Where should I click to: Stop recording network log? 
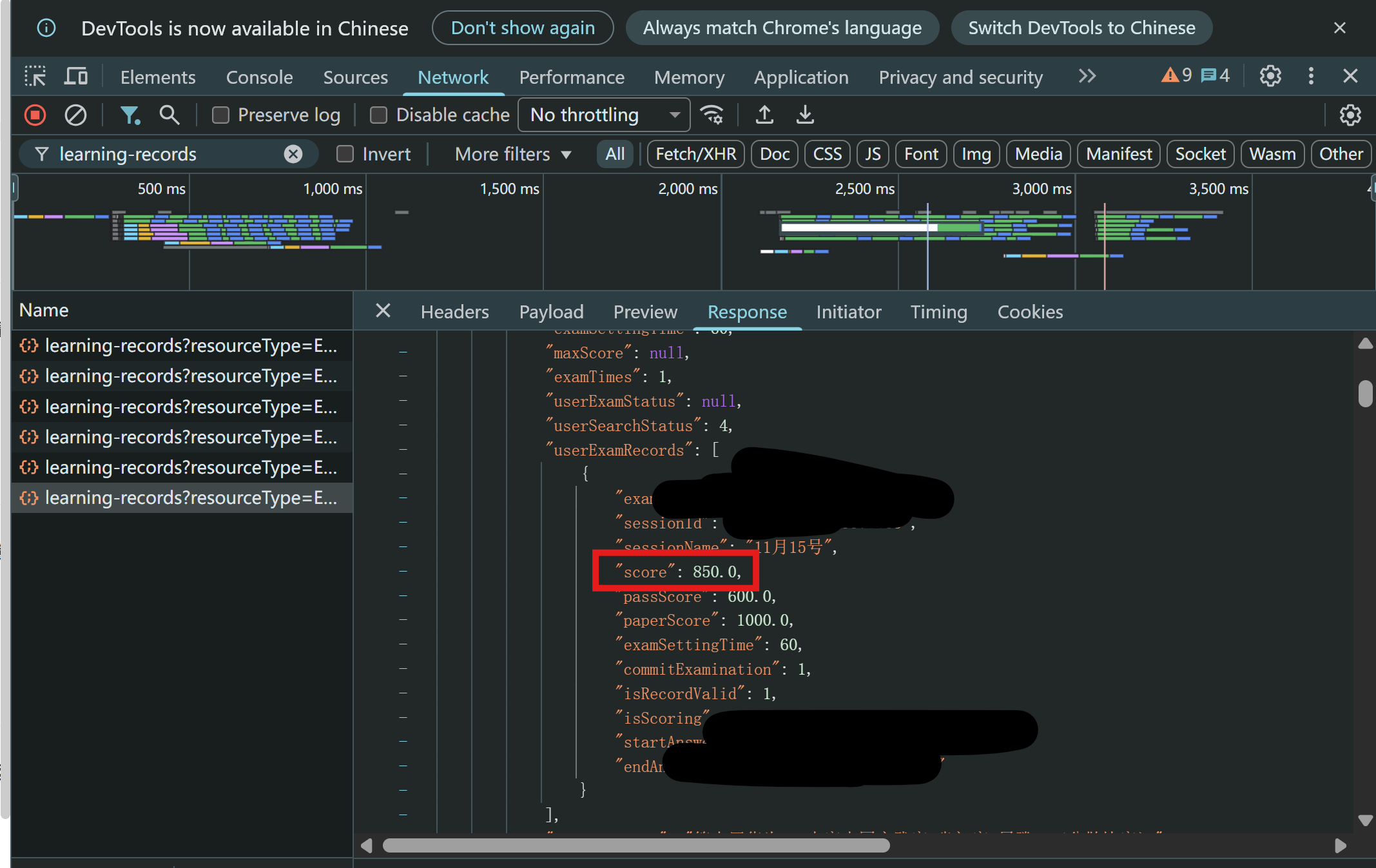click(35, 115)
